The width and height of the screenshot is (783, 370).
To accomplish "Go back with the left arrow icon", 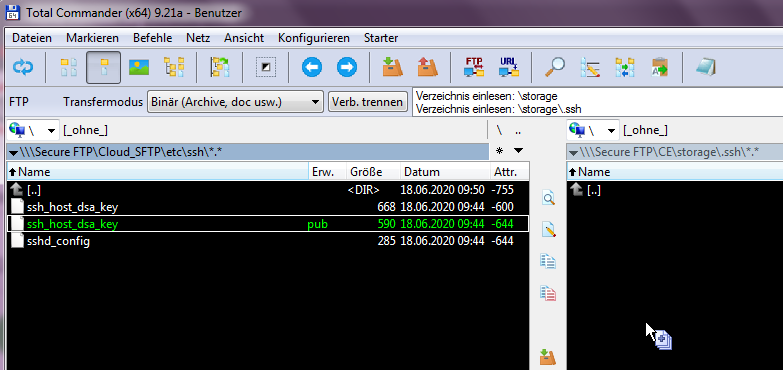I will pos(312,67).
